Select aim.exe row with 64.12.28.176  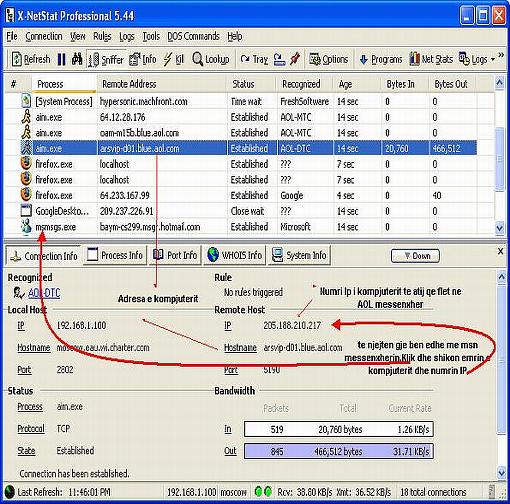(x=248, y=117)
